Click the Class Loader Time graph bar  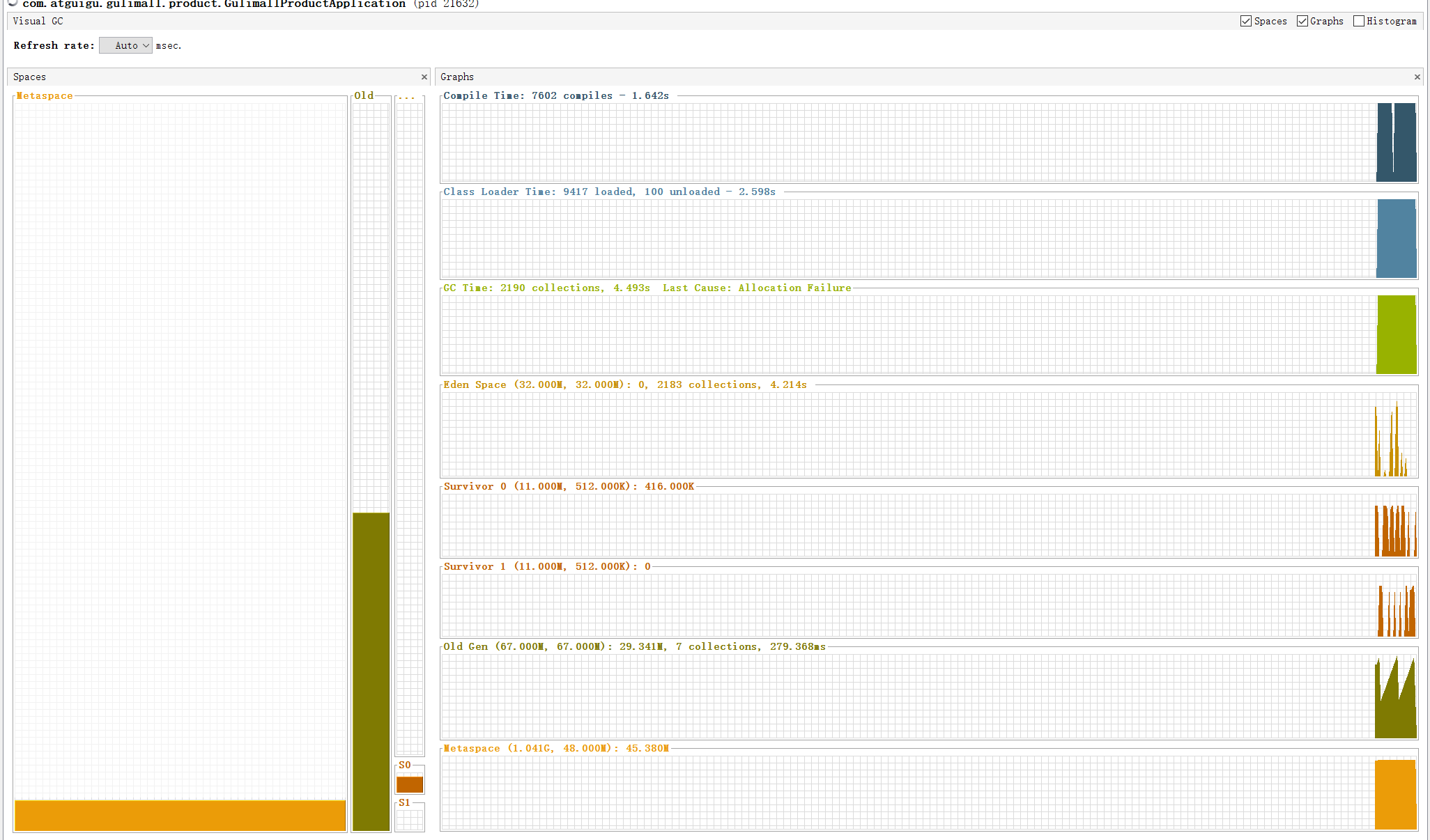coord(1396,239)
